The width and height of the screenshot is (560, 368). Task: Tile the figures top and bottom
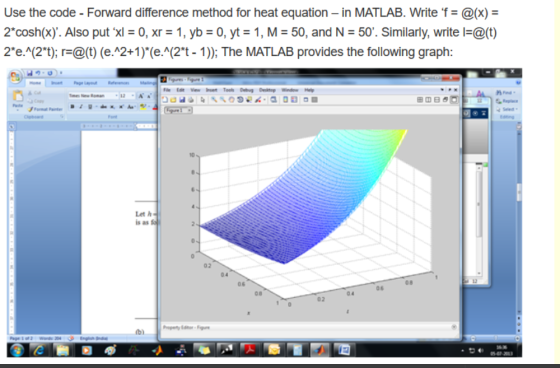pos(437,100)
